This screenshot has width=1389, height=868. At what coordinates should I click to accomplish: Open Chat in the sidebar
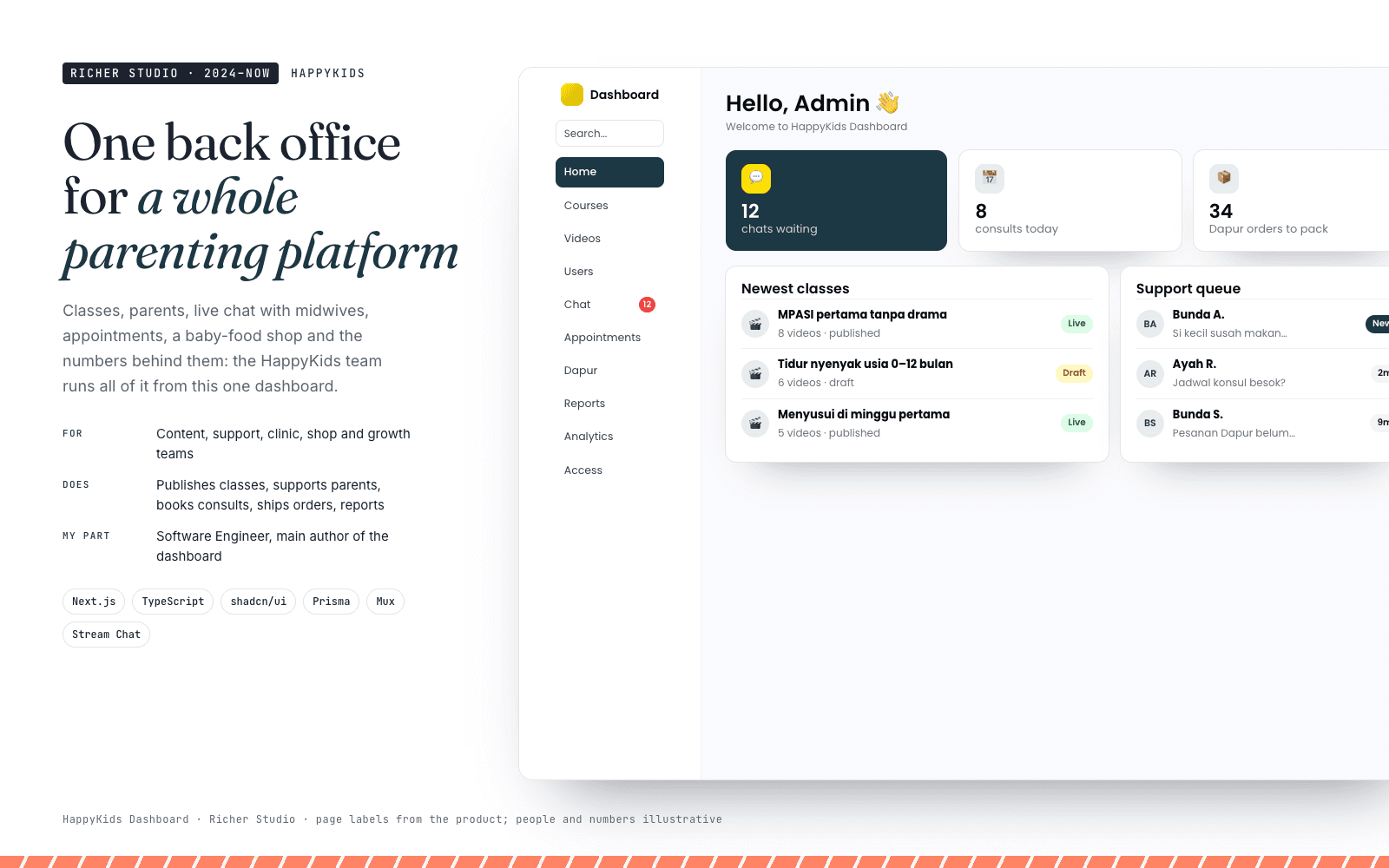(x=609, y=305)
